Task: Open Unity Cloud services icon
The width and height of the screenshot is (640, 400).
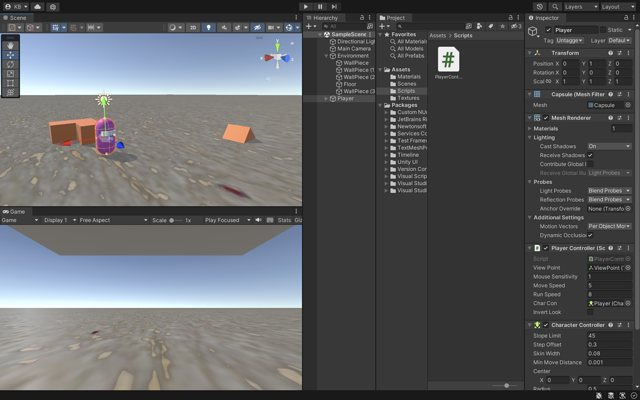Action: point(38,7)
